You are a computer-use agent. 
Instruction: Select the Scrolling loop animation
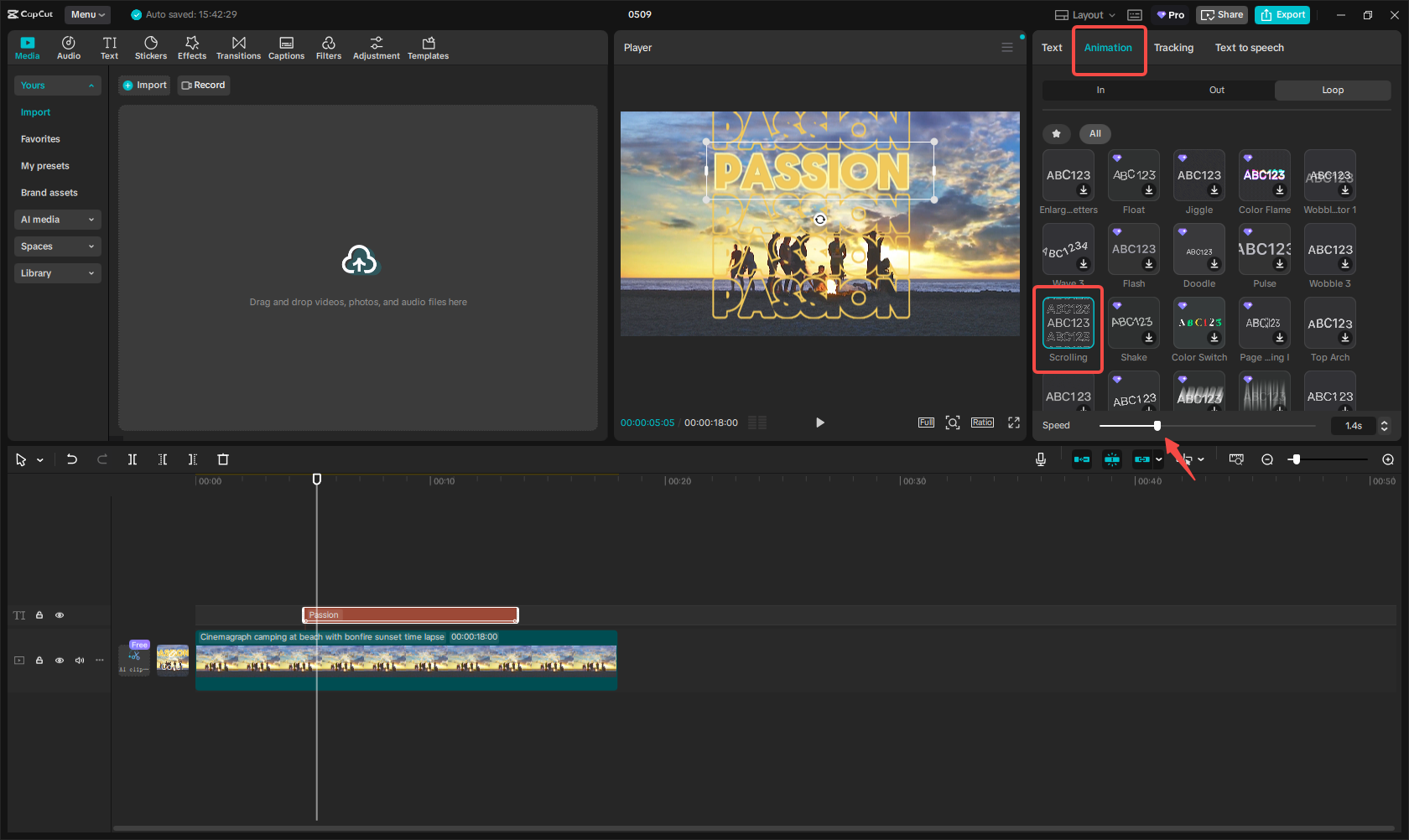click(1068, 323)
